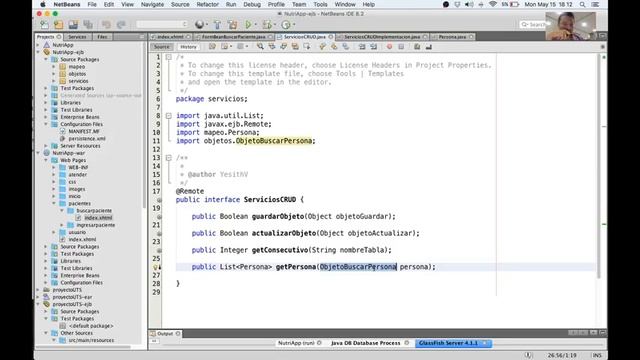Open the ServiciosCRUDImplementacion.java tab
This screenshot has width=640, height=360.
[x=382, y=37]
